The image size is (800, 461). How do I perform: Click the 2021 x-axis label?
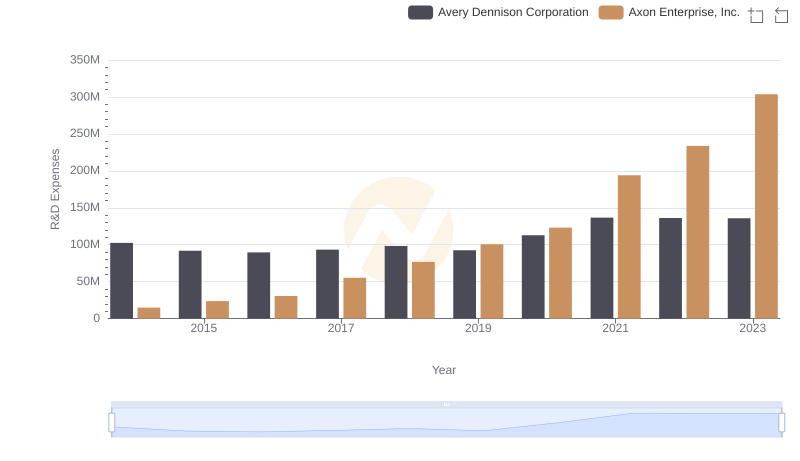tap(615, 328)
